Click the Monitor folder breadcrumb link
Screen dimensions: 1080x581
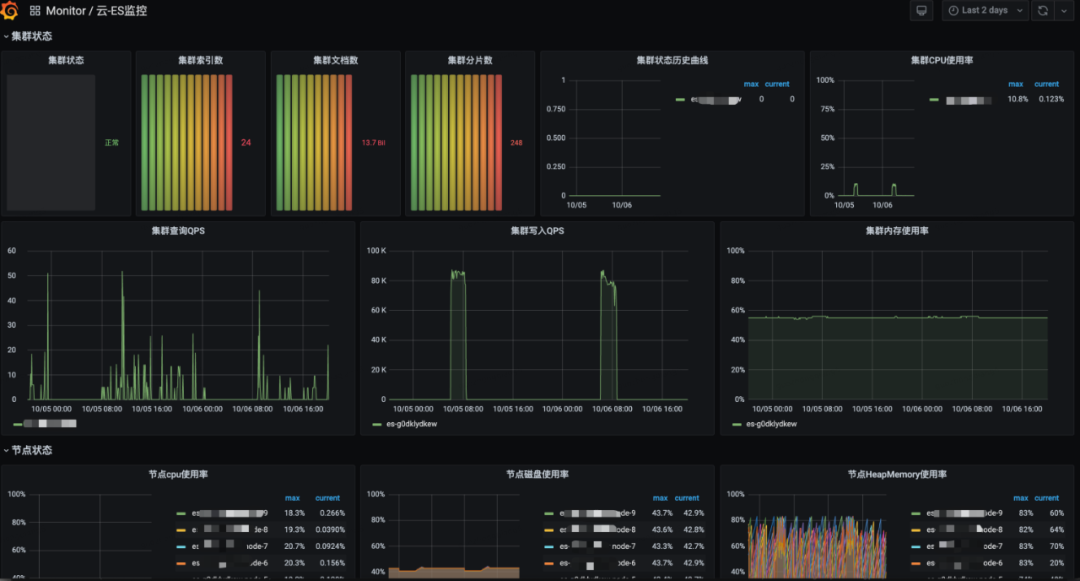tap(65, 11)
